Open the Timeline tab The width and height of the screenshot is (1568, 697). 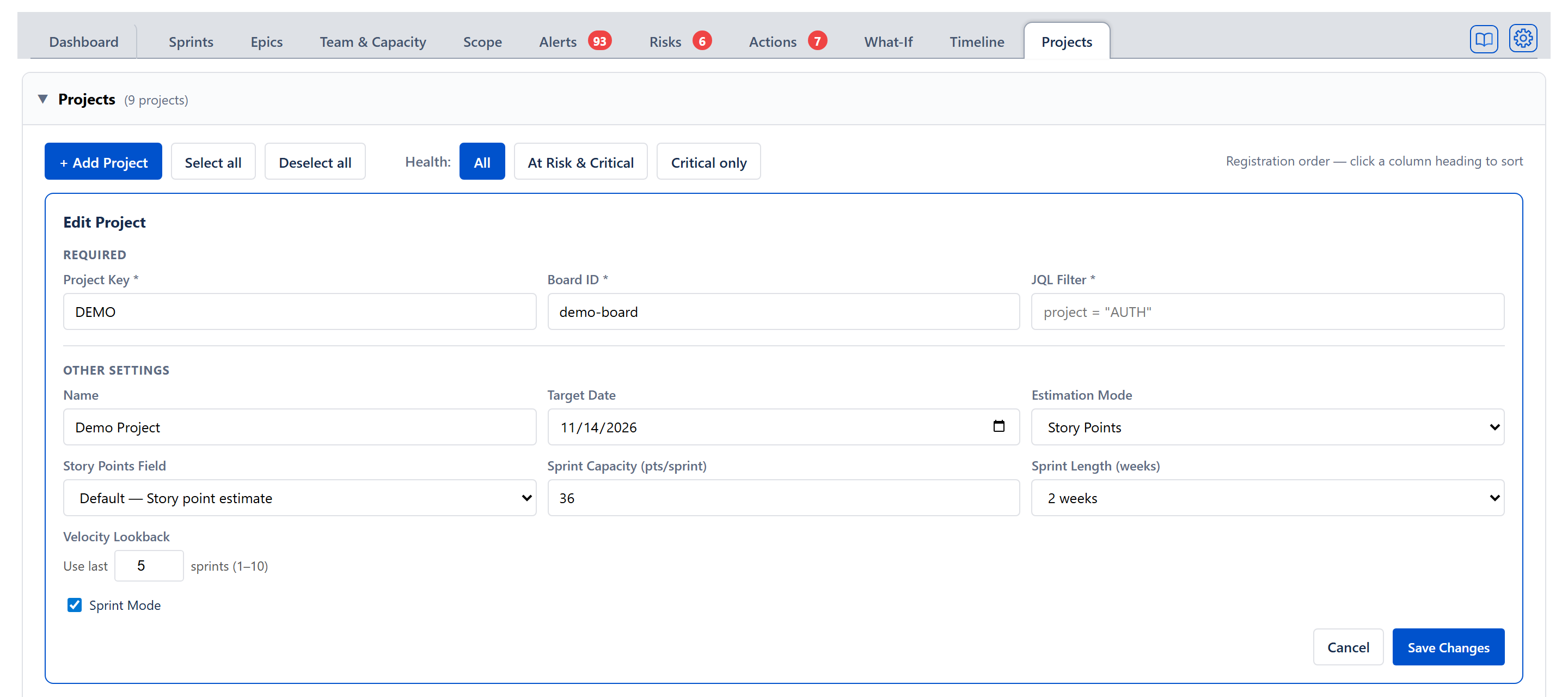[976, 41]
